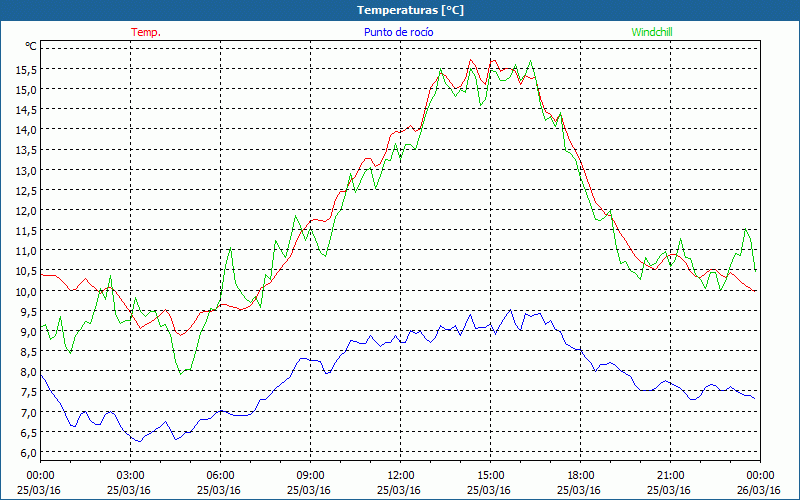Click the °C unit label on the axis

tap(31, 46)
